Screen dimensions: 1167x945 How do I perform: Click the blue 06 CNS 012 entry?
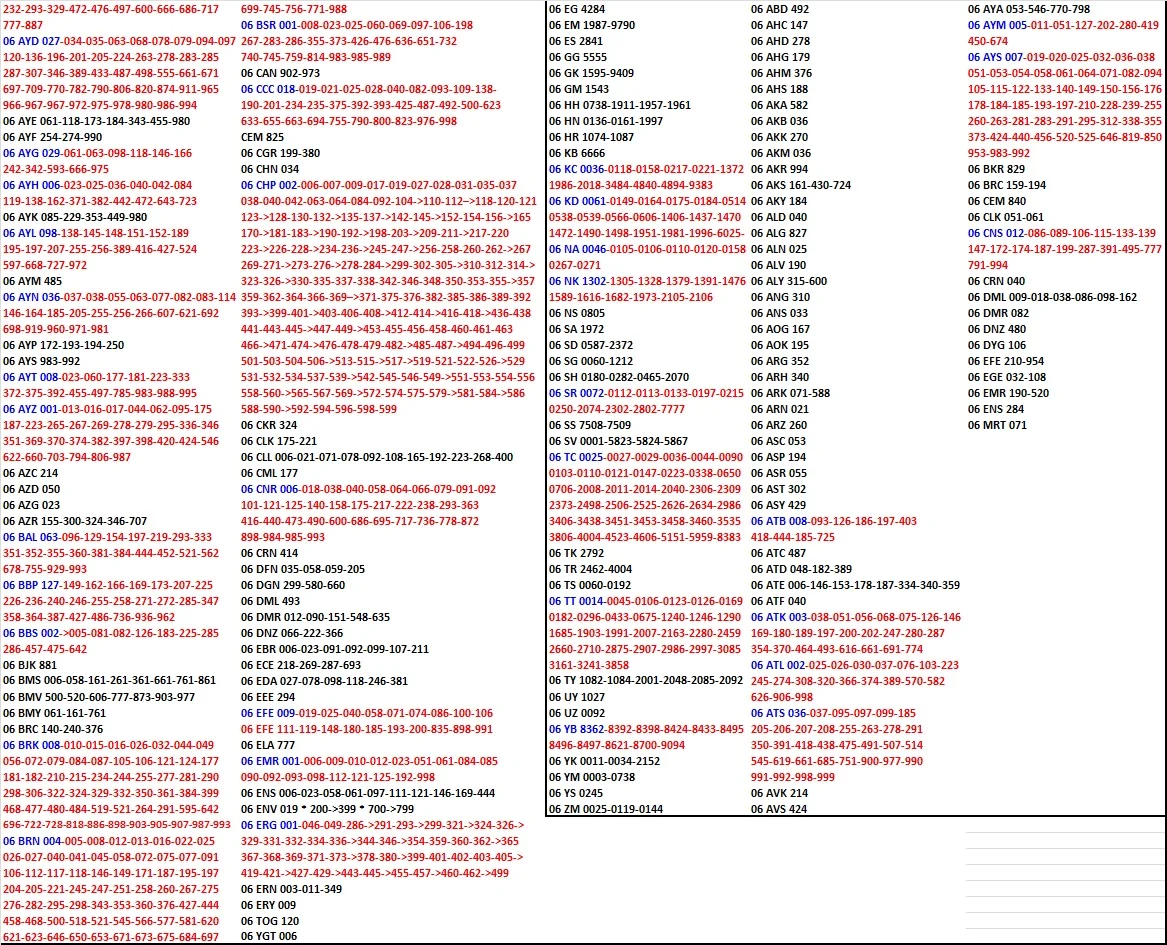tap(996, 233)
